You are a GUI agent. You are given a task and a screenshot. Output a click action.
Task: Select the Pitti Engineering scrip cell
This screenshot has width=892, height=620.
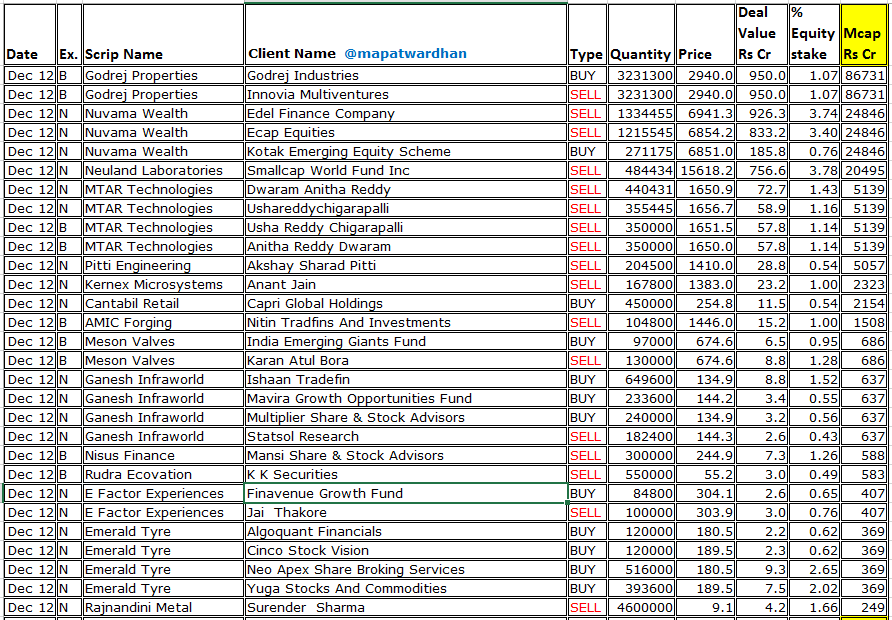tap(163, 266)
